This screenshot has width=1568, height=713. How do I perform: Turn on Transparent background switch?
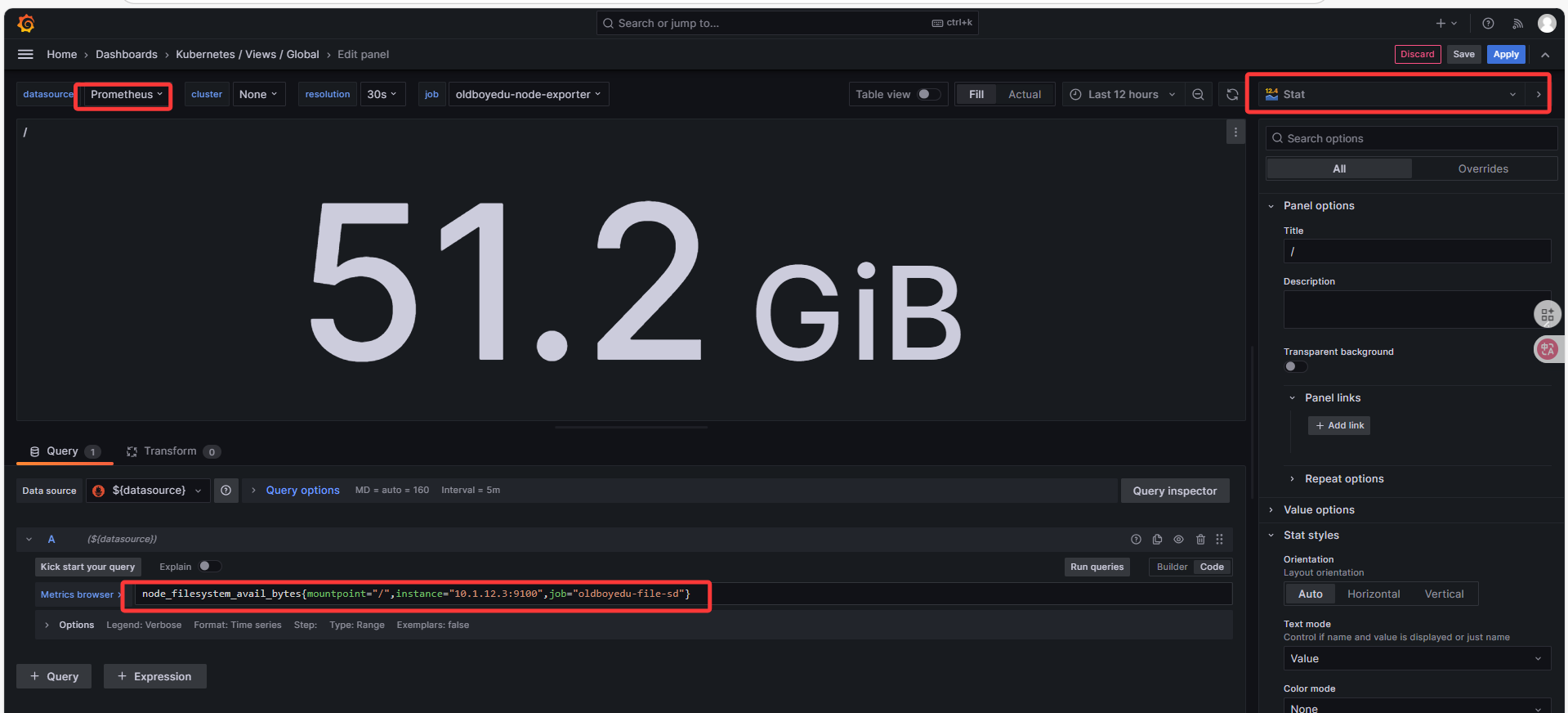click(x=1295, y=366)
